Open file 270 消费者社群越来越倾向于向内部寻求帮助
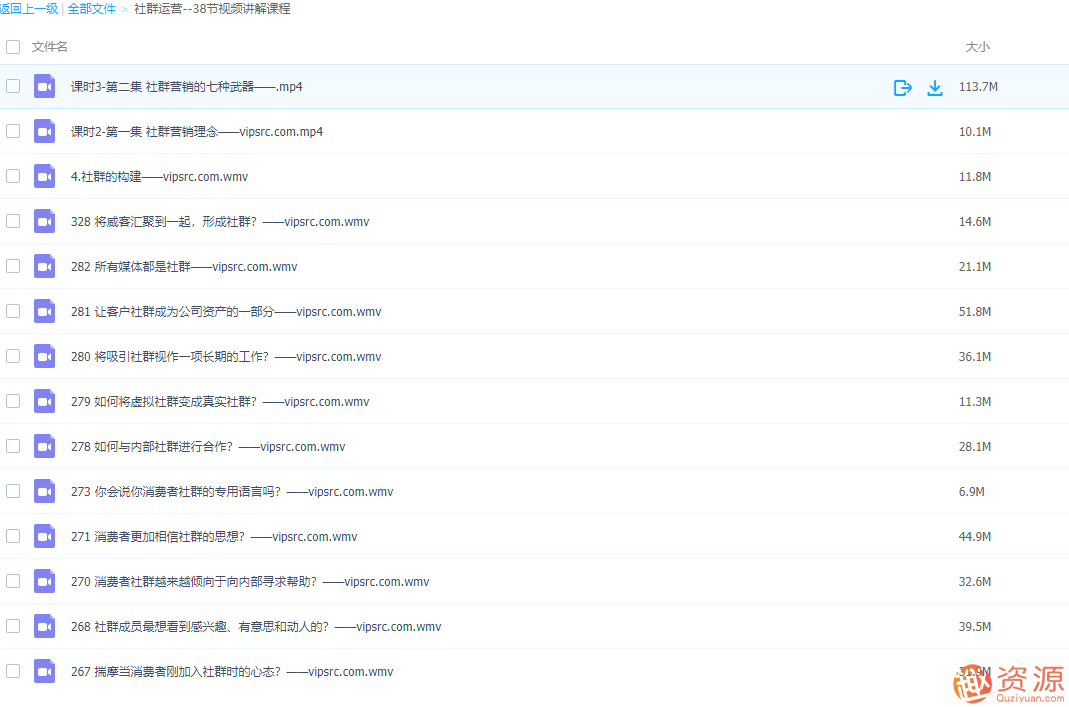The width and height of the screenshot is (1069, 707). (x=250, y=582)
